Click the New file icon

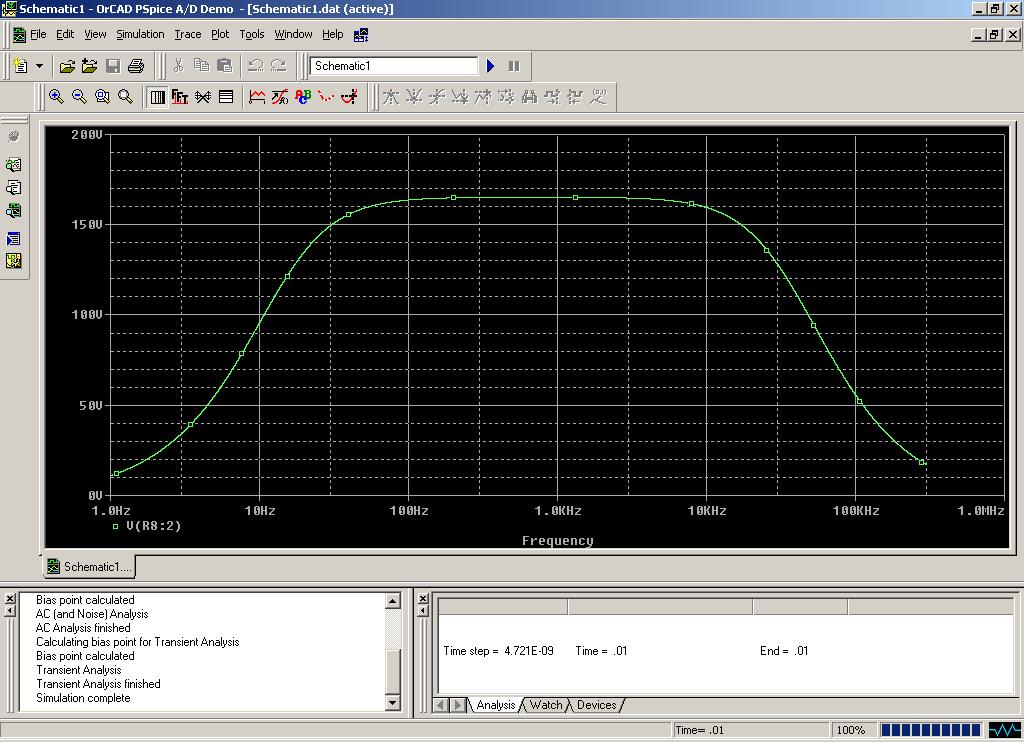pyautogui.click(x=20, y=66)
